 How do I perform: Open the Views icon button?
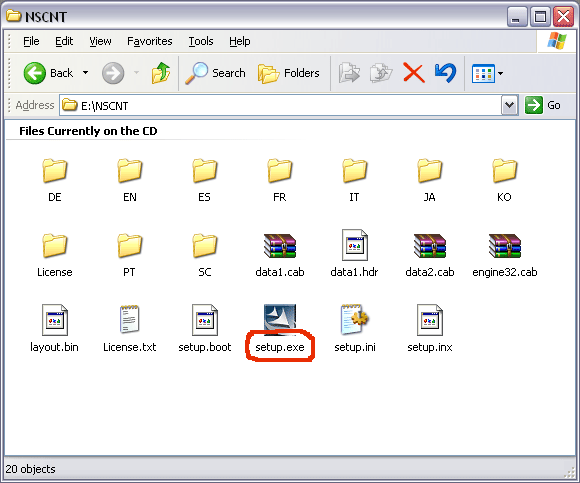(483, 73)
